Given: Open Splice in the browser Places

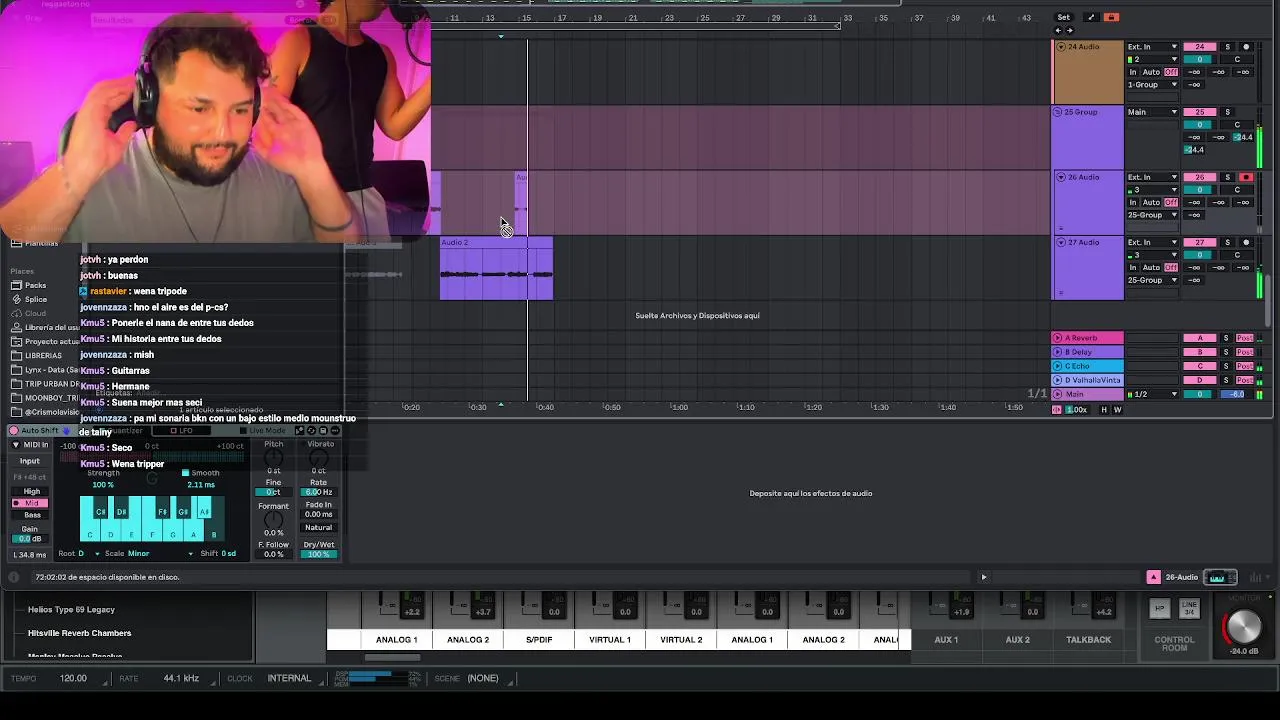Looking at the screenshot, I should pos(36,299).
